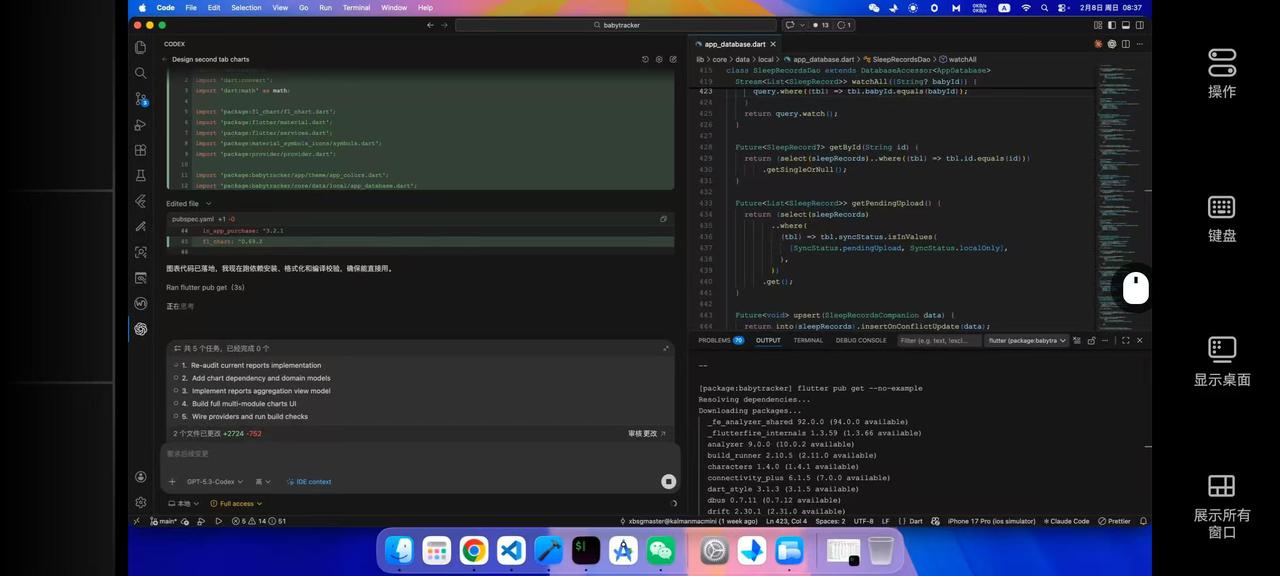
Task: Stop the running Codex task
Action: [668, 482]
